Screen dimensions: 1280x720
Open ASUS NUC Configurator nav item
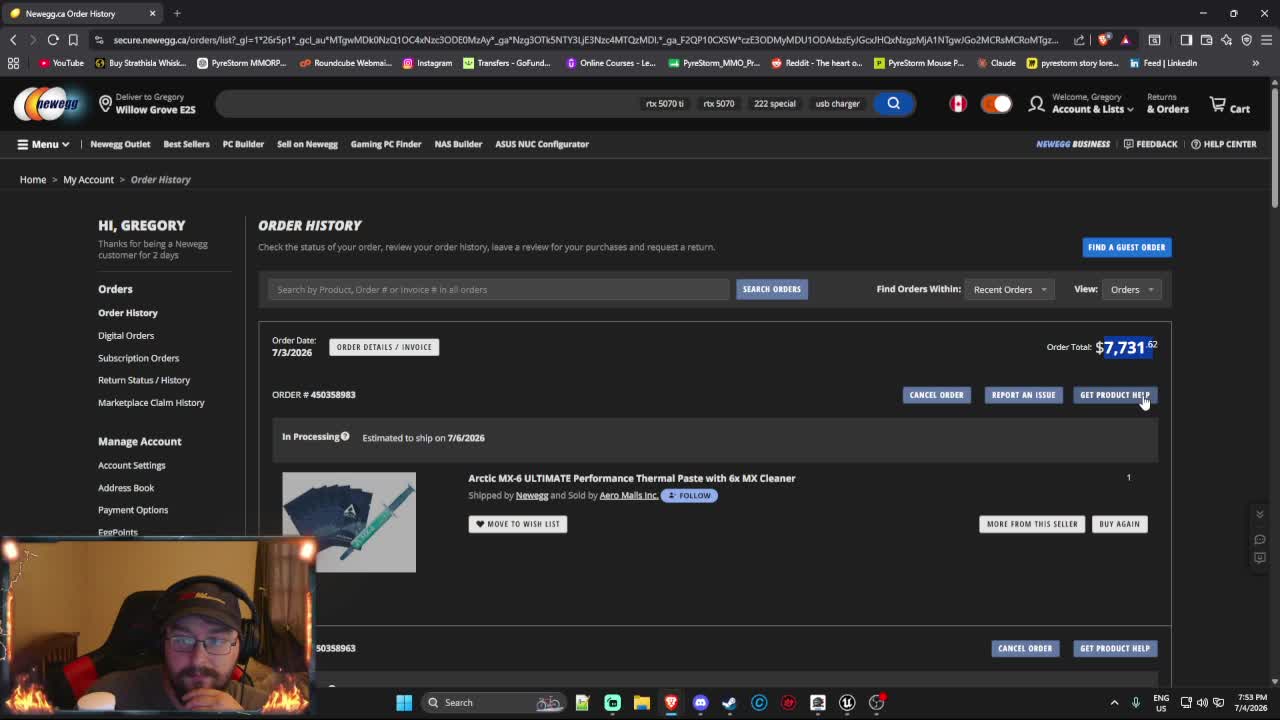(542, 144)
